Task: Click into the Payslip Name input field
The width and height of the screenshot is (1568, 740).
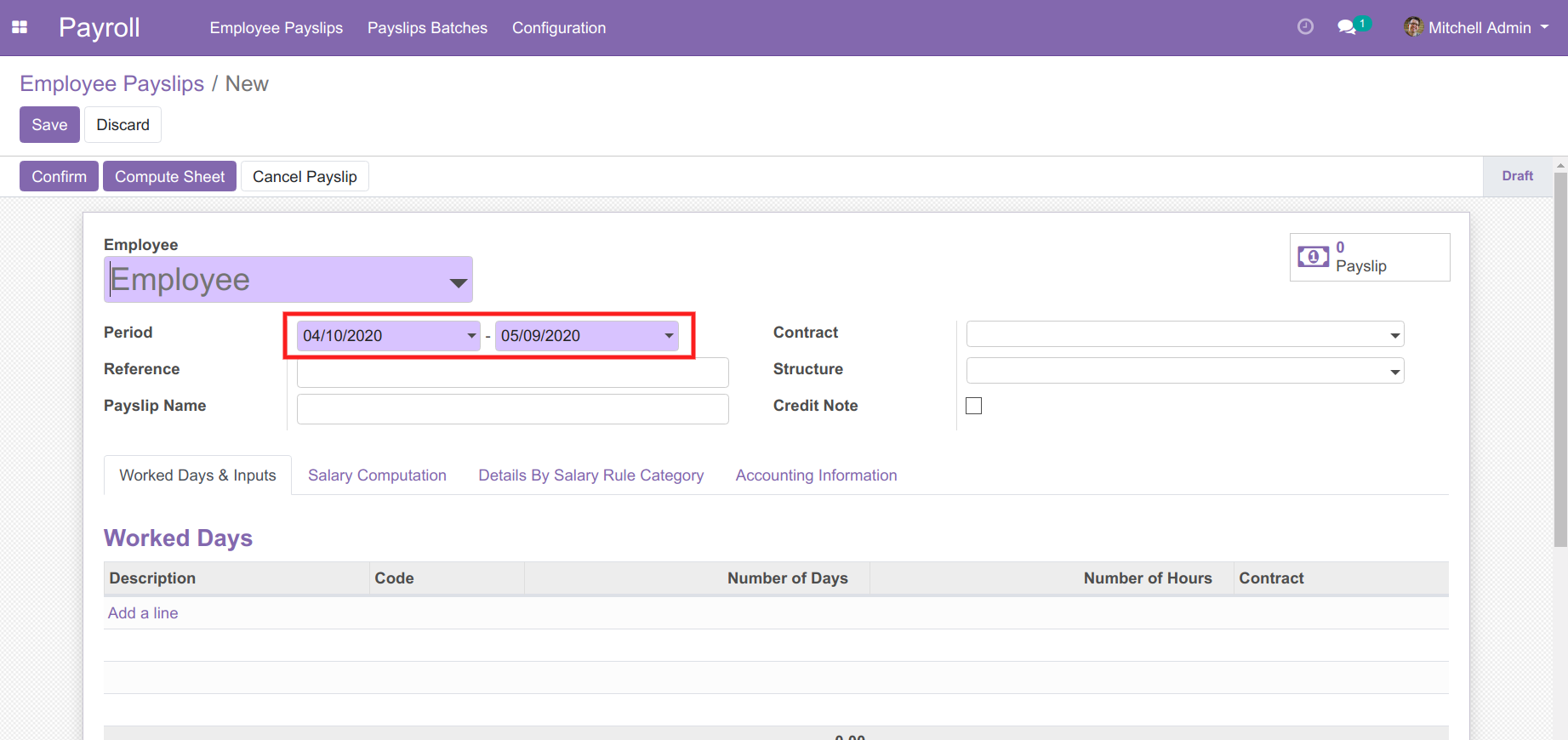Action: pyautogui.click(x=513, y=409)
